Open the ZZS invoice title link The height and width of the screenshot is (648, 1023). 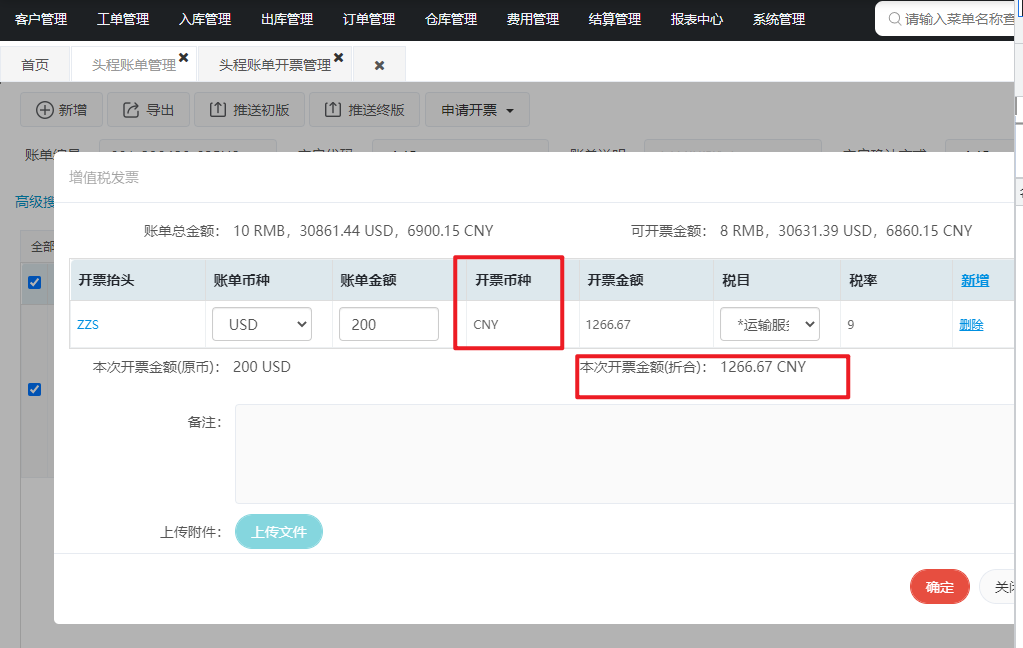pyautogui.click(x=88, y=324)
